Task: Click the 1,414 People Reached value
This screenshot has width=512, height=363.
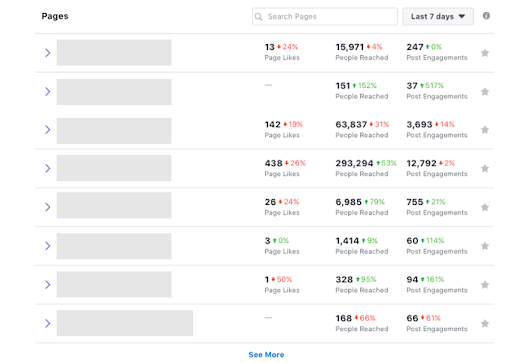Action: 347,241
